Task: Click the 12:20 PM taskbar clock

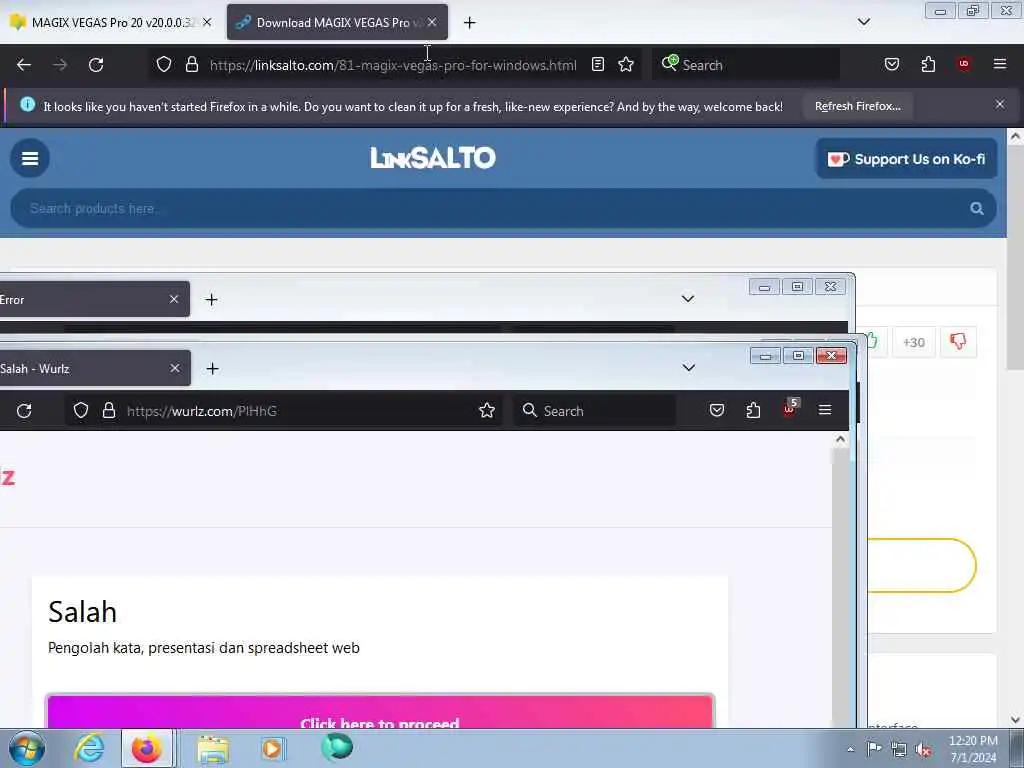Action: click(x=972, y=749)
